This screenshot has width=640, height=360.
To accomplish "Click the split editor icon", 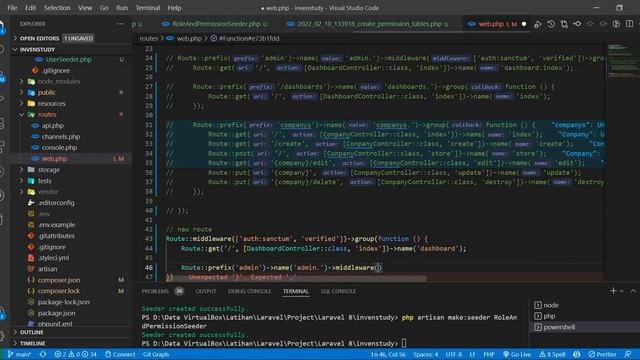I will point(629,24).
